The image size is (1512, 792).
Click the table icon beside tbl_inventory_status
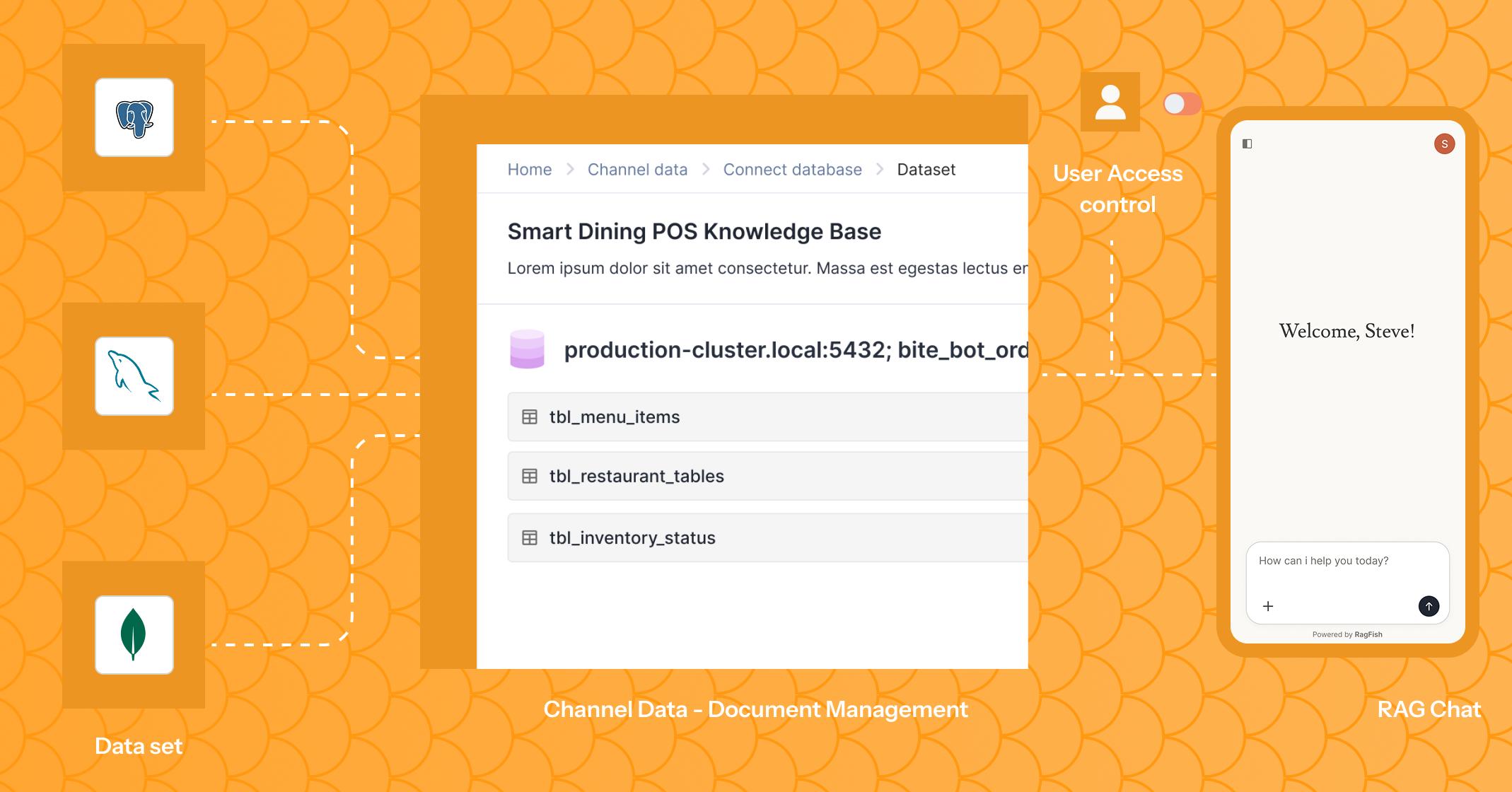pyautogui.click(x=530, y=537)
